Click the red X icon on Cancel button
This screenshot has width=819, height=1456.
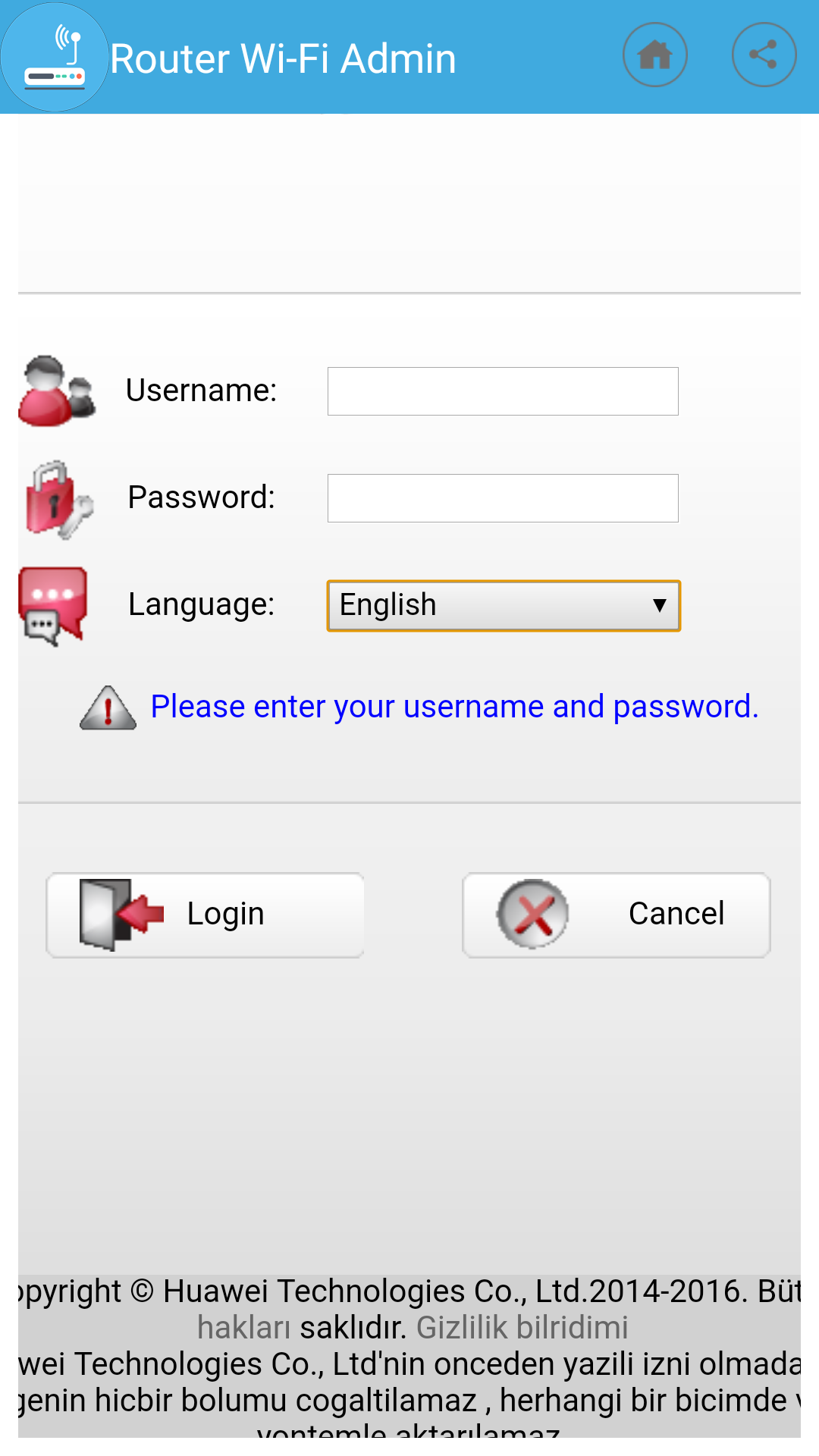pyautogui.click(x=529, y=915)
